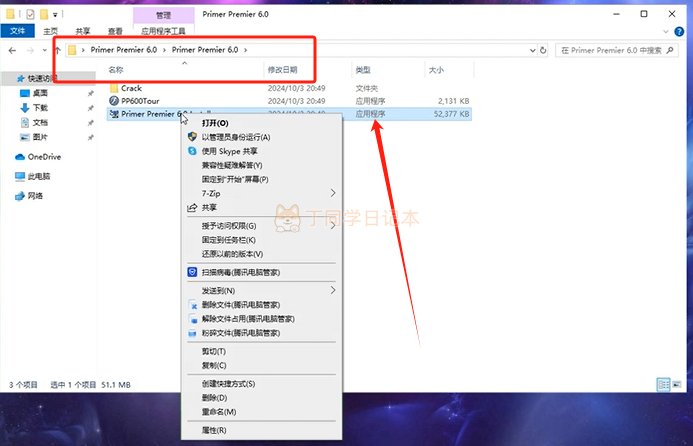Viewport: 693px width, 446px height.
Task: Expand the chevron after the last breadcrumb
Action: 246,50
